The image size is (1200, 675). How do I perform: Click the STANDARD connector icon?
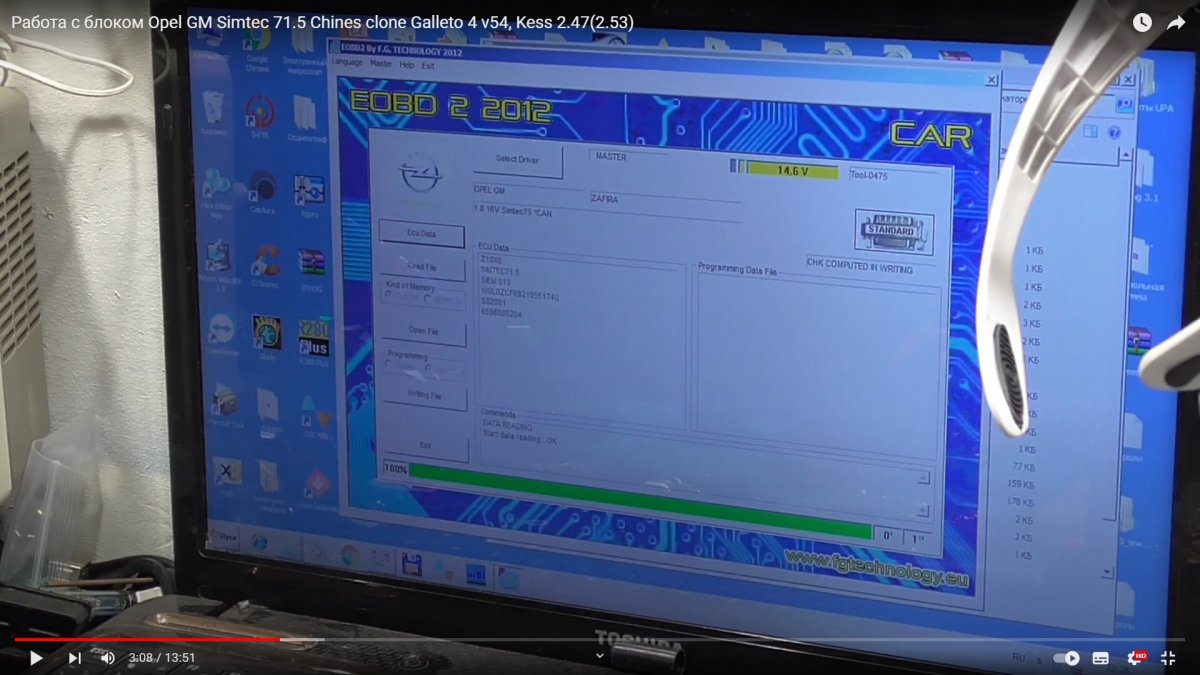(x=894, y=231)
